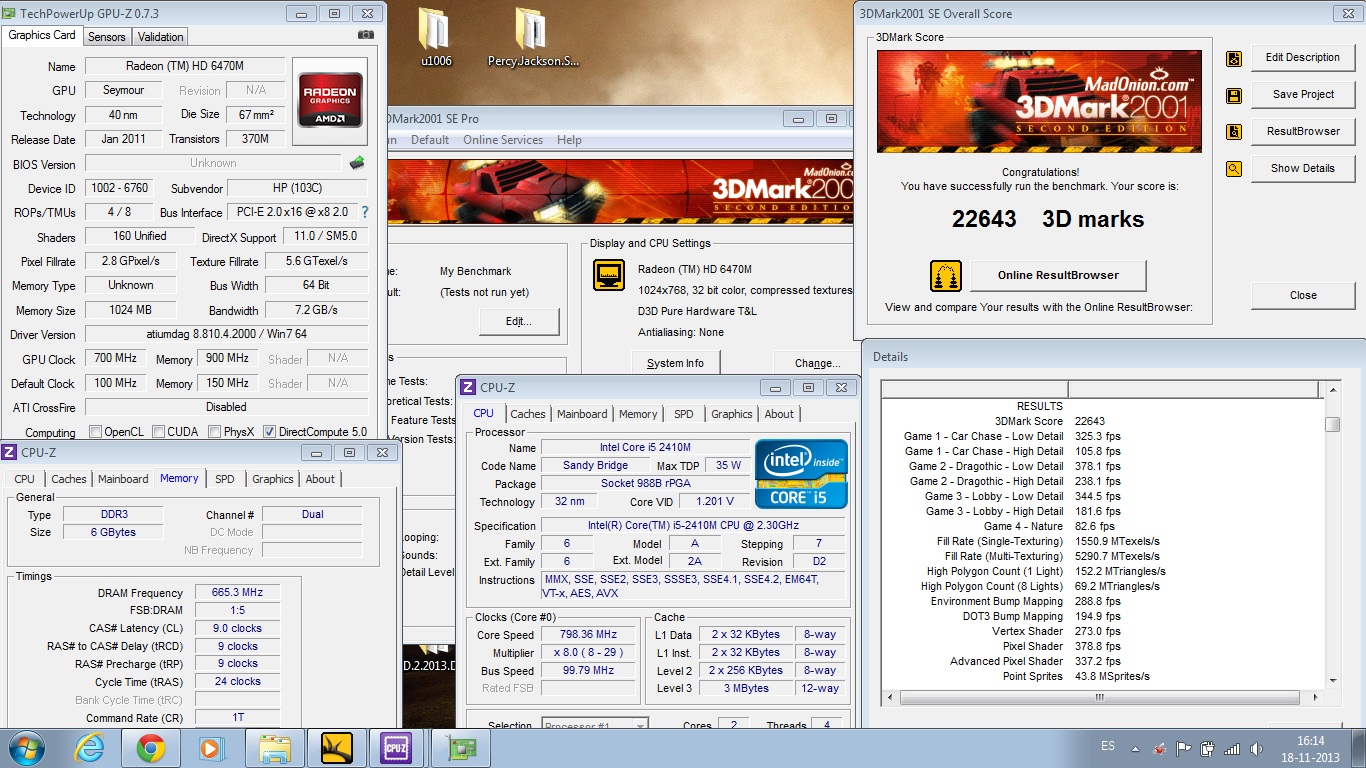This screenshot has width=1366, height=768.
Task: Show hidden tray icons arrow
Action: (x=1135, y=748)
